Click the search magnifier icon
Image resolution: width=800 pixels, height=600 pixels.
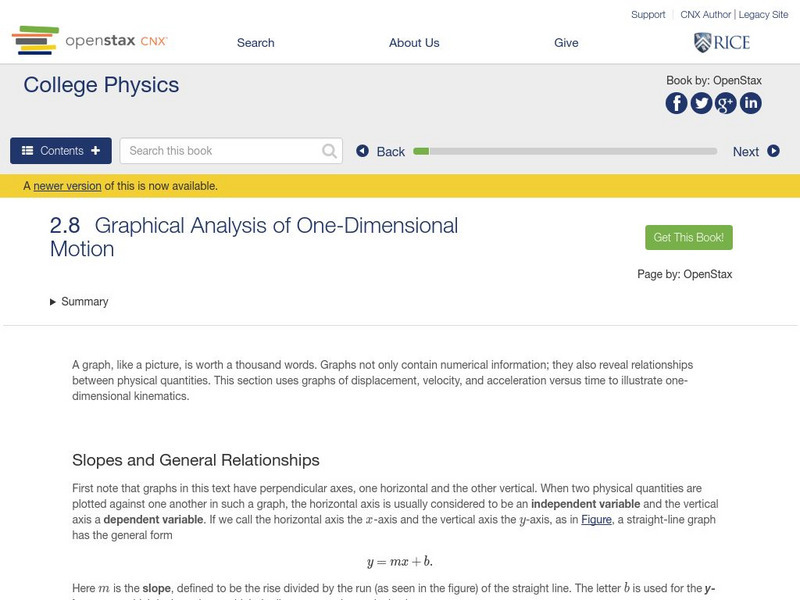(x=330, y=151)
